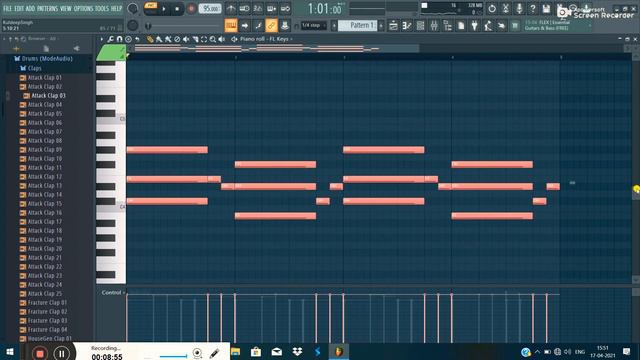Open the plugin picker plug icon
The height and width of the screenshot is (360, 640).
tap(474, 26)
